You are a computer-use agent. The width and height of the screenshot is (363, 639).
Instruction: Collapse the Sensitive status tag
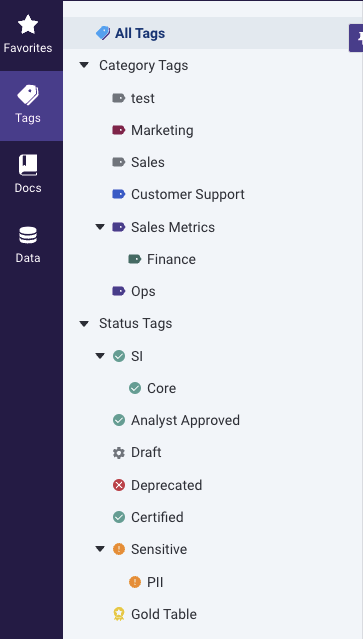click(100, 549)
